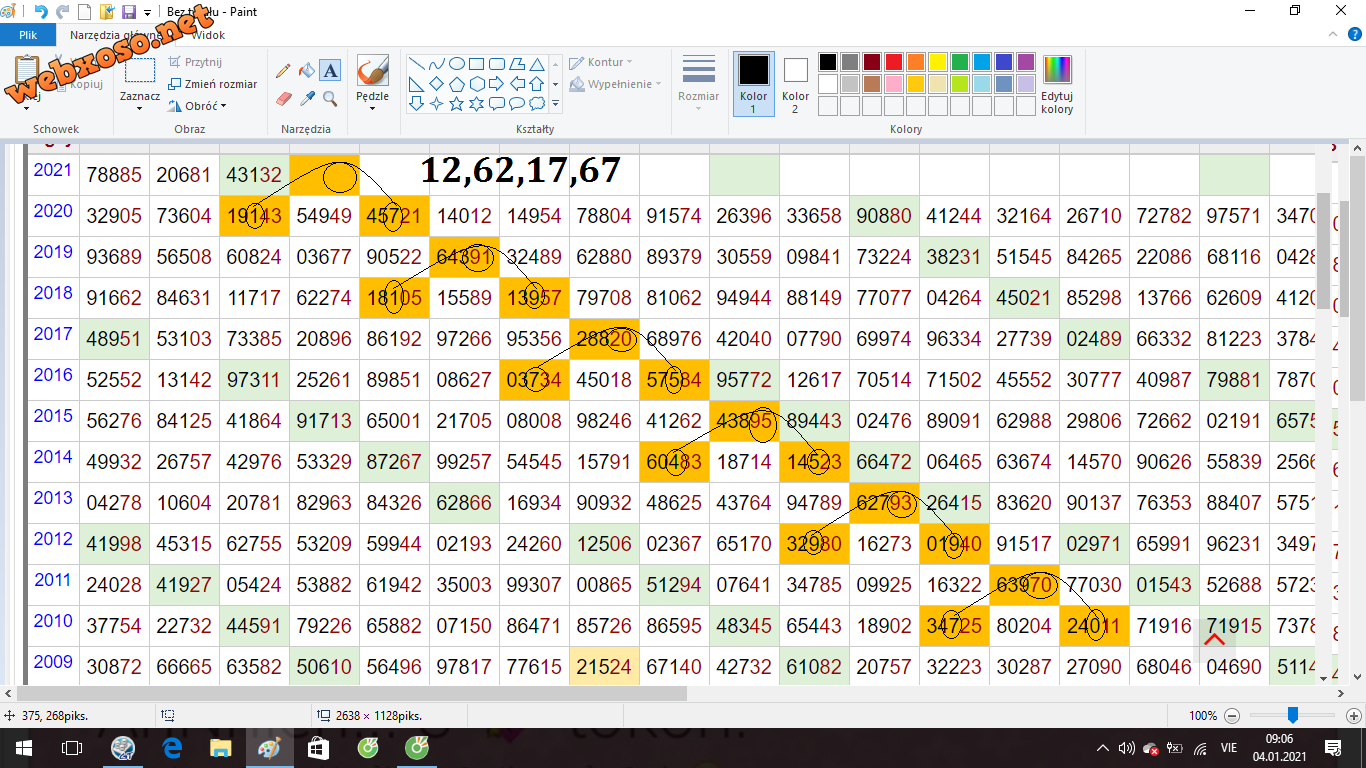
Task: Choose the hexagon shape
Action: click(x=476, y=83)
